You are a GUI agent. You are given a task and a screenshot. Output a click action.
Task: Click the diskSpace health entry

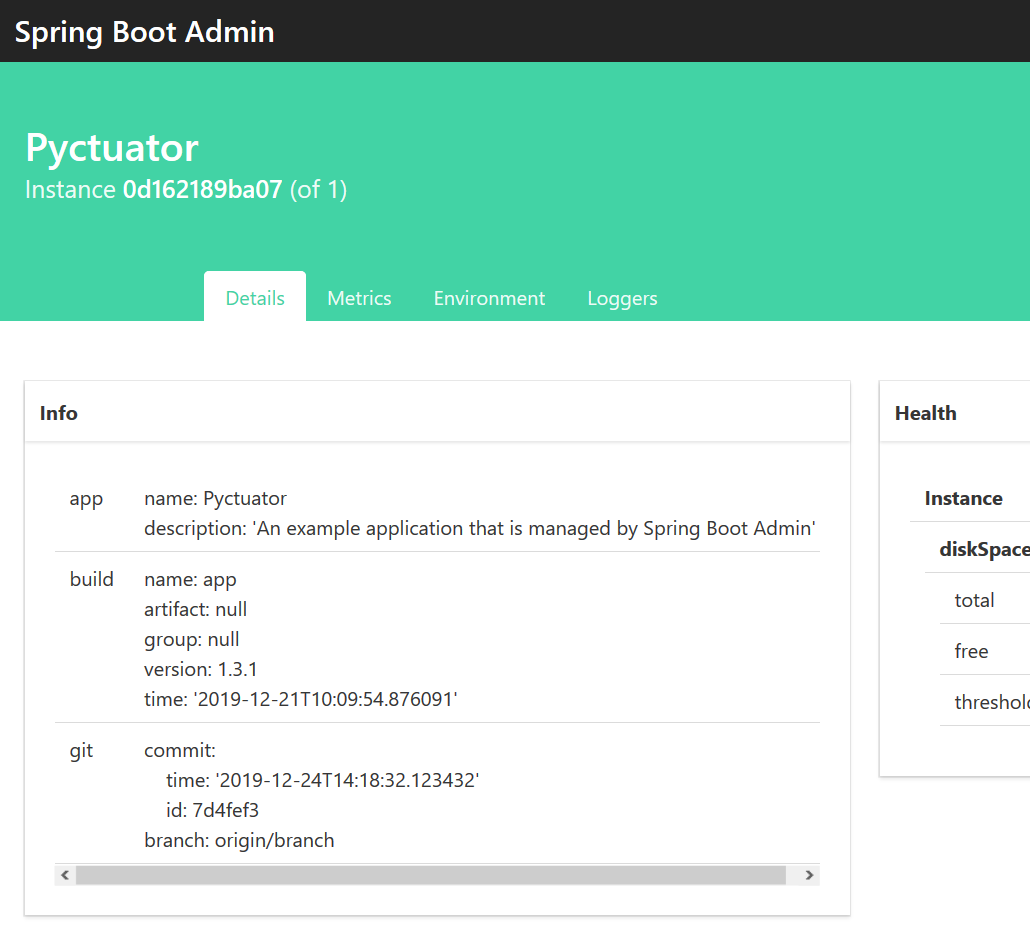(x=977, y=549)
